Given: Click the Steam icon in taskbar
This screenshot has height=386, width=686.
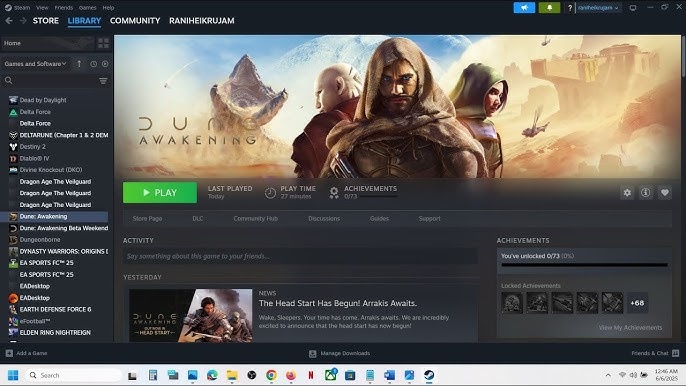Looking at the screenshot, I should (x=429, y=375).
